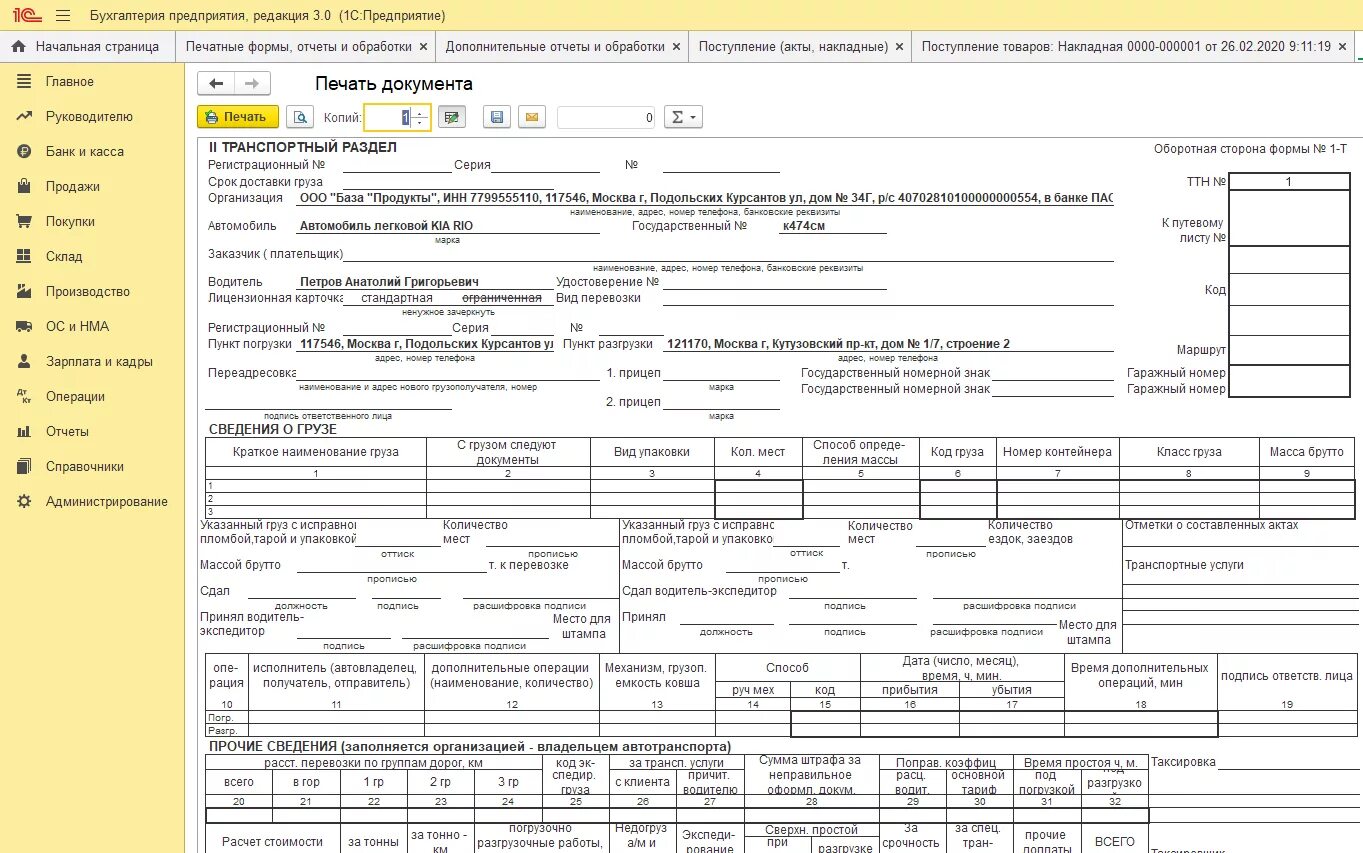Open the Склад section
This screenshot has height=853, width=1363.
pos(92,257)
